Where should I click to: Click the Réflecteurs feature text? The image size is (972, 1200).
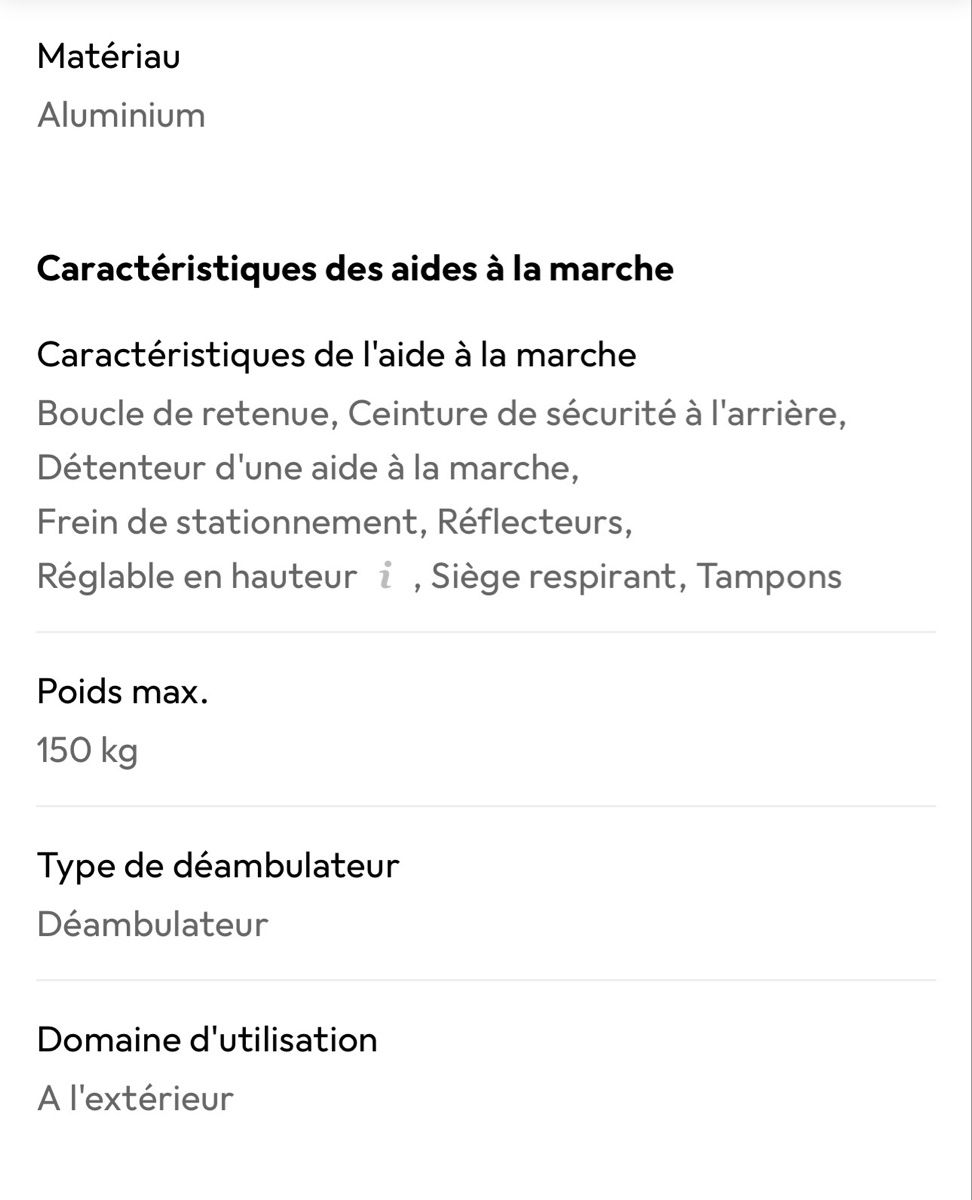(530, 521)
